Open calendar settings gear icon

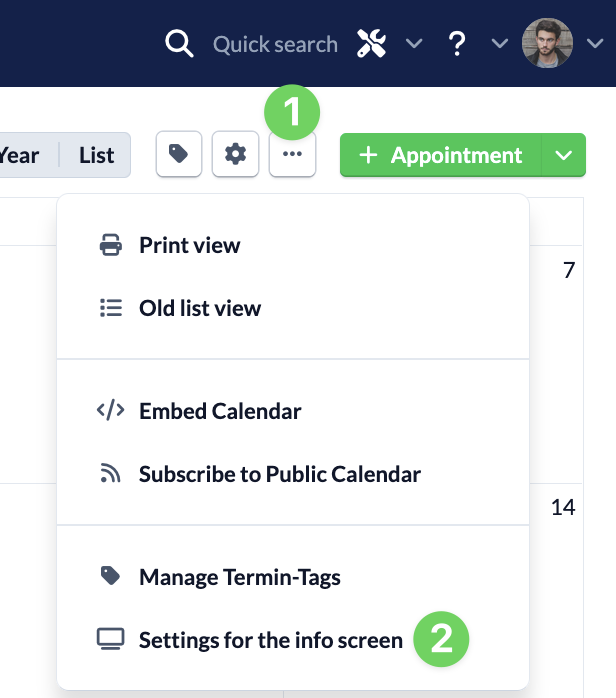point(235,155)
